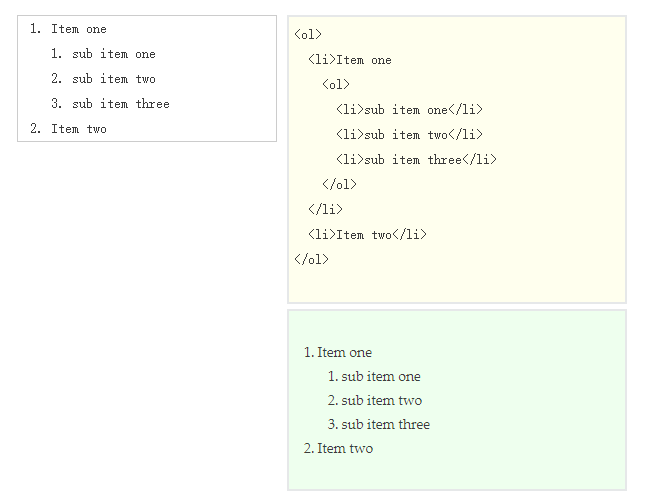Click 'sub item three' in the white editor box
The height and width of the screenshot is (503, 645).
121,104
